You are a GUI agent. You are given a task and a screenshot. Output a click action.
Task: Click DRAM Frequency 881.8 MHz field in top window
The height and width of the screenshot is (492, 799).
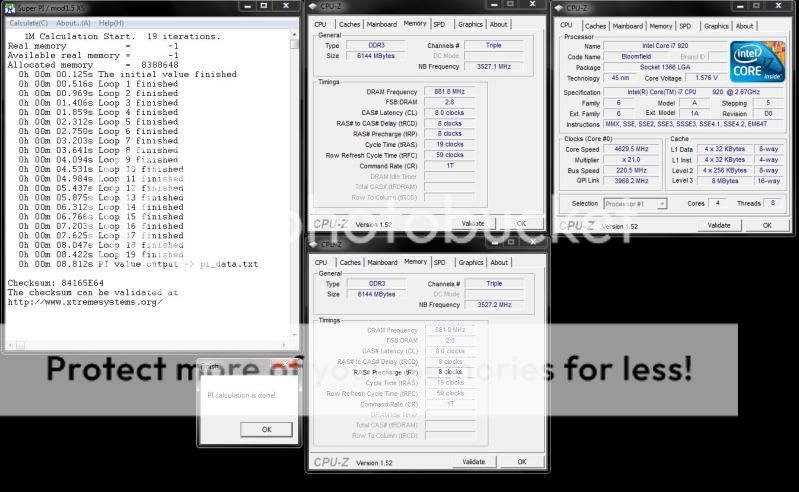[449, 92]
